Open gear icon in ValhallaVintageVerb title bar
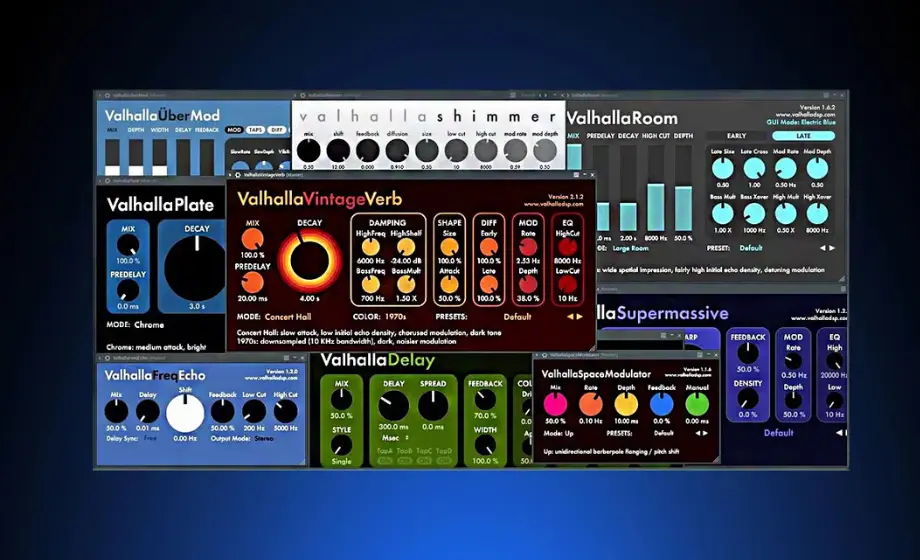The height and width of the screenshot is (560, 920). pos(238,175)
